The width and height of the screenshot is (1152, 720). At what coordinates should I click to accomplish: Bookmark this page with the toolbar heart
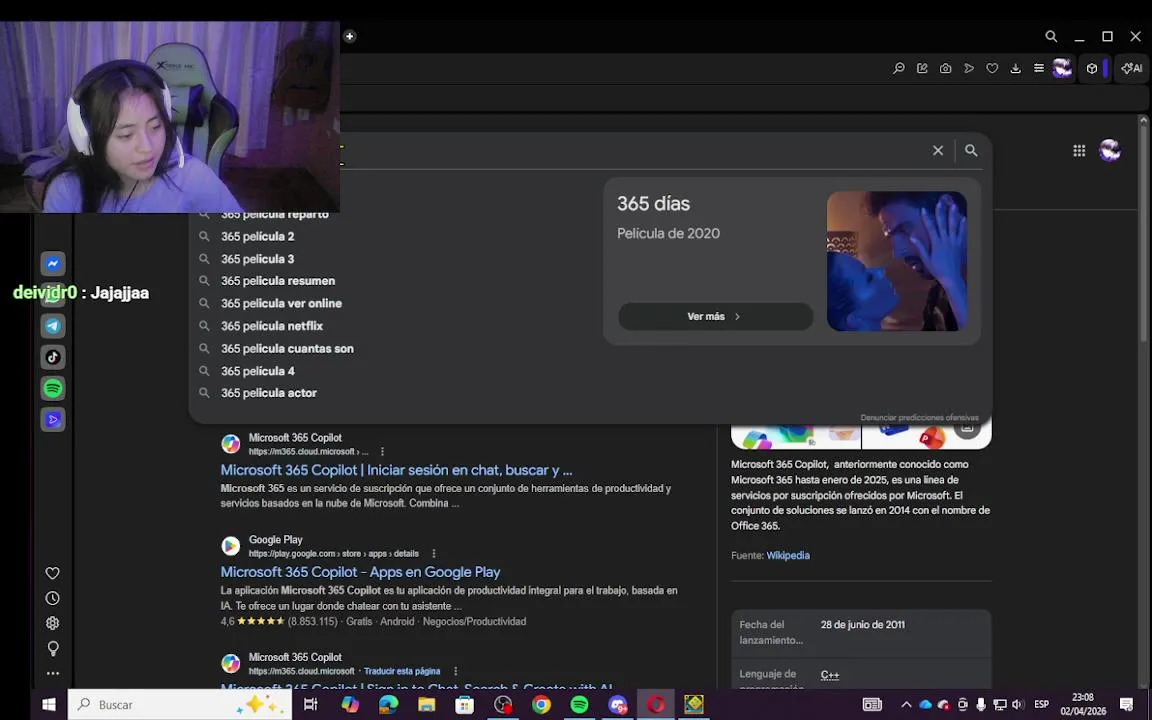(x=992, y=68)
